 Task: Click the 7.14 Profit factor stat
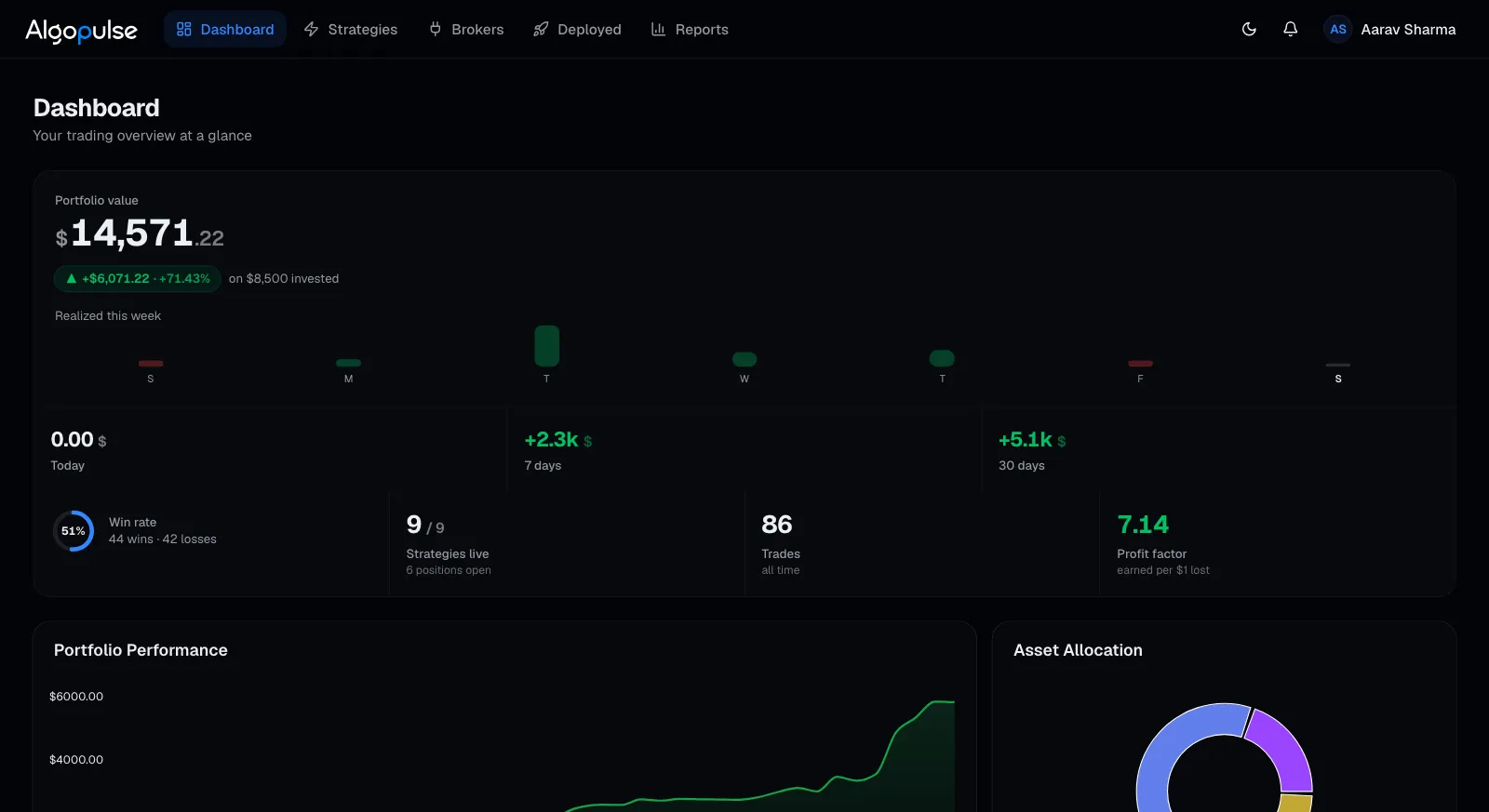point(1143,525)
